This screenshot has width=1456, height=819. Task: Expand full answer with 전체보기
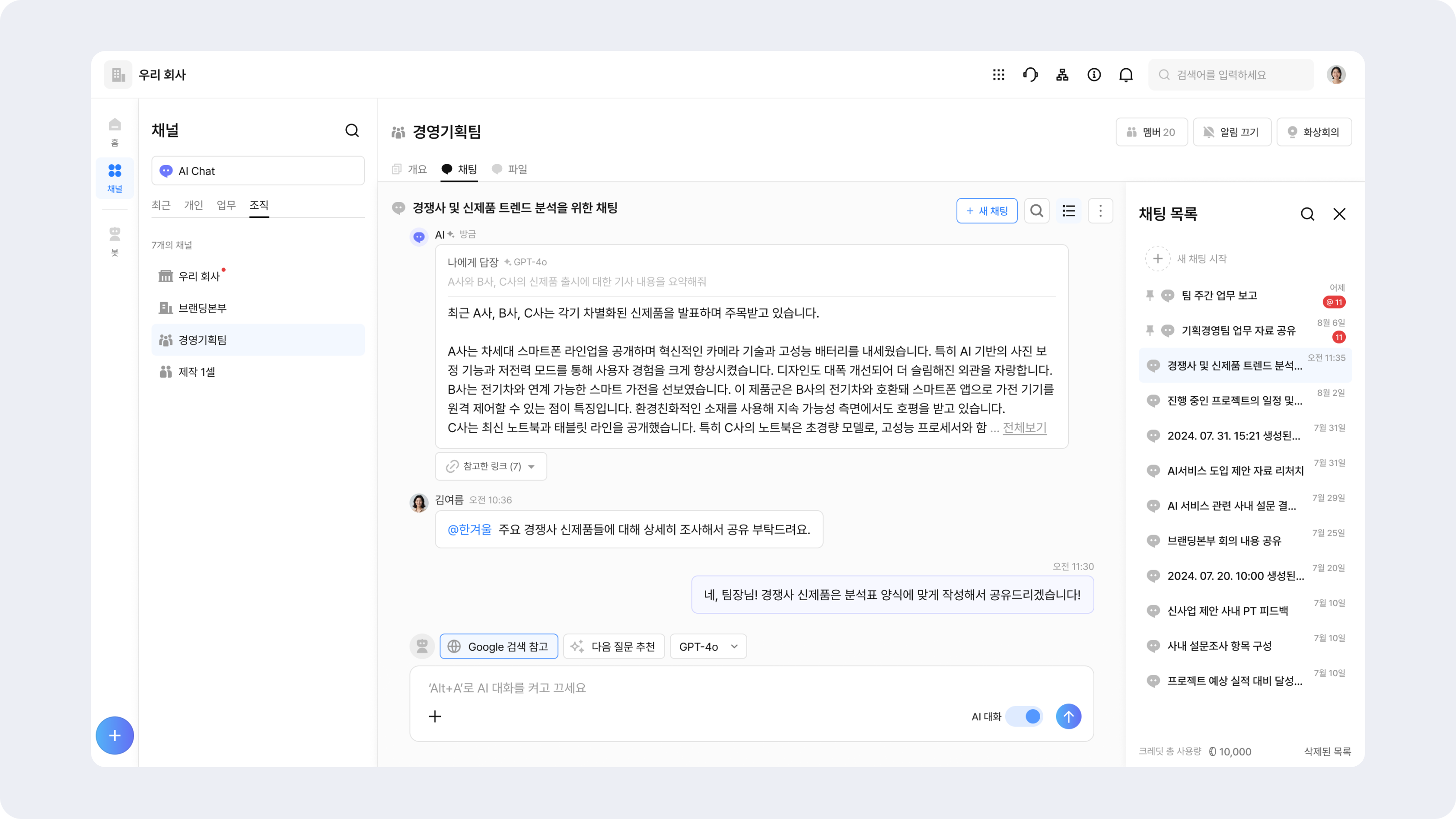[1024, 427]
